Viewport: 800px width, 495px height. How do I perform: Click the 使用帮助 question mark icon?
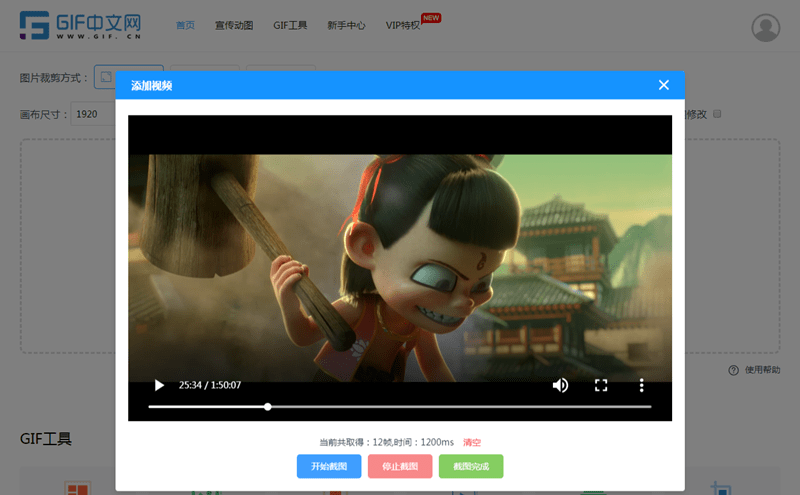coord(733,370)
